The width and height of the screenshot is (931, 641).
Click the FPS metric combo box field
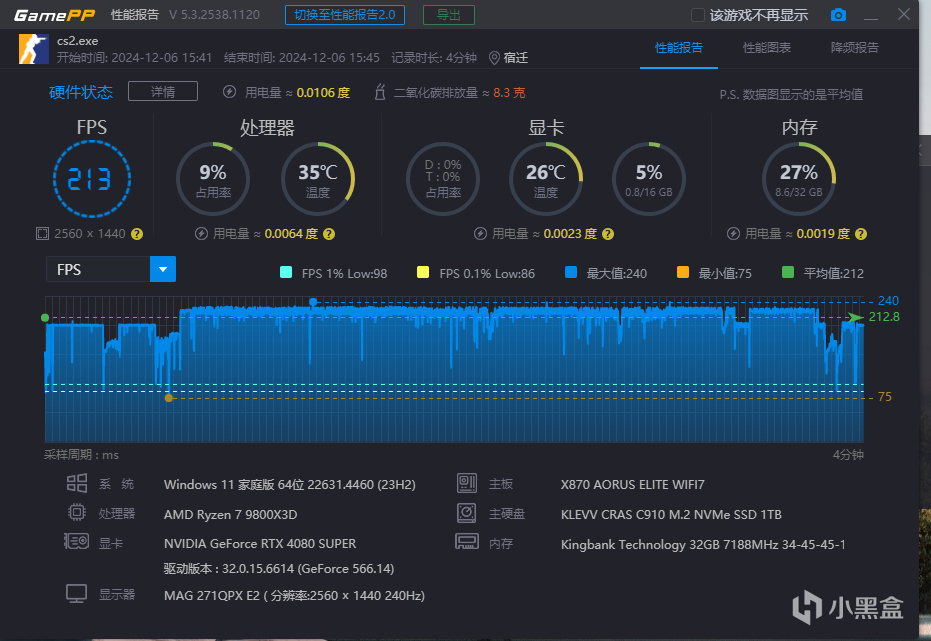click(111, 269)
